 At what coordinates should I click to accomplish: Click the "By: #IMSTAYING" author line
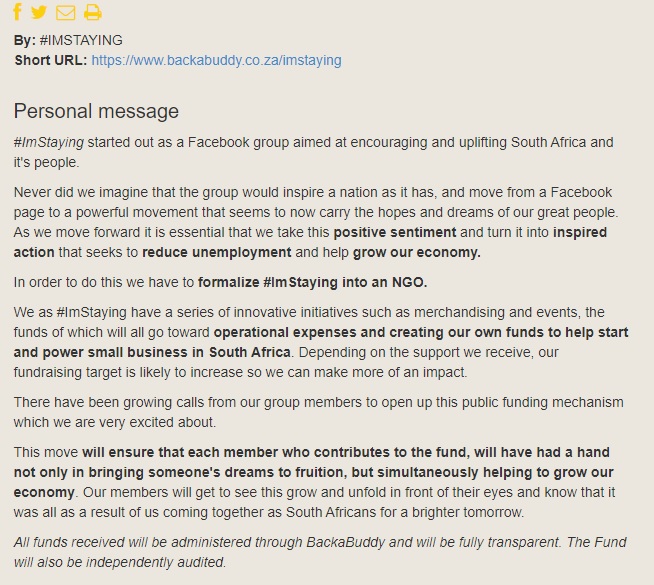click(x=68, y=40)
